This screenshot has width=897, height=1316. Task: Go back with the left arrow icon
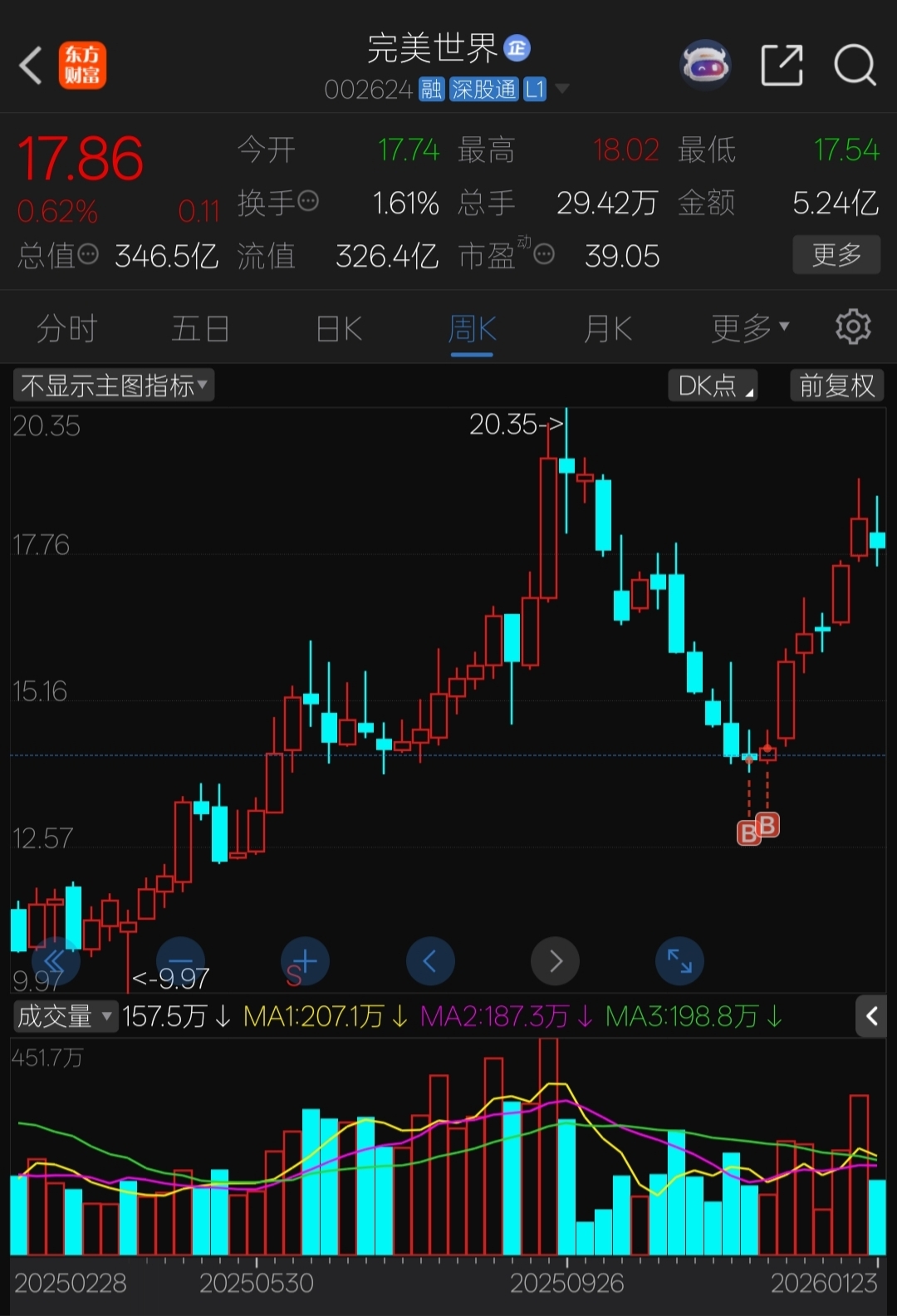coord(31,65)
